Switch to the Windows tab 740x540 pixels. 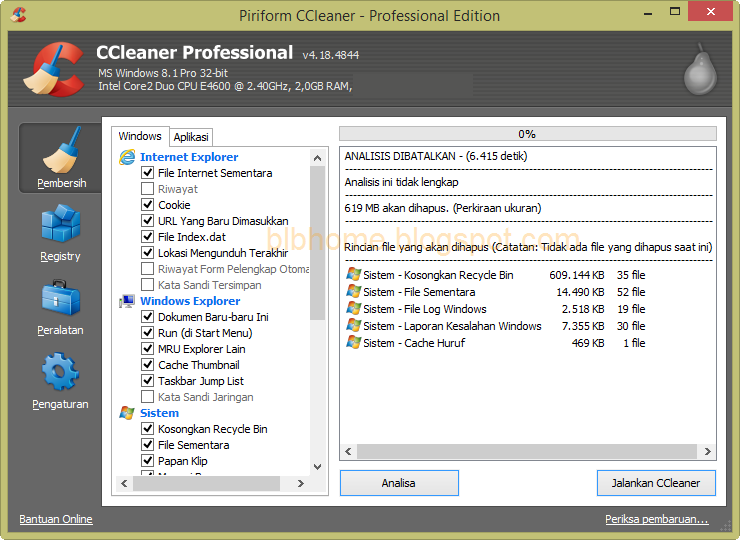[140, 136]
